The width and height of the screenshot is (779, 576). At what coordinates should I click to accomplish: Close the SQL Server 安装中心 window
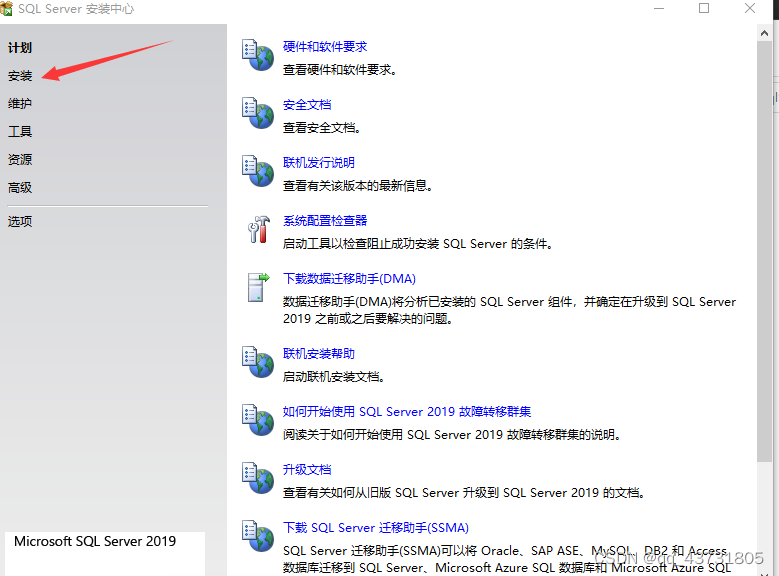[750, 8]
